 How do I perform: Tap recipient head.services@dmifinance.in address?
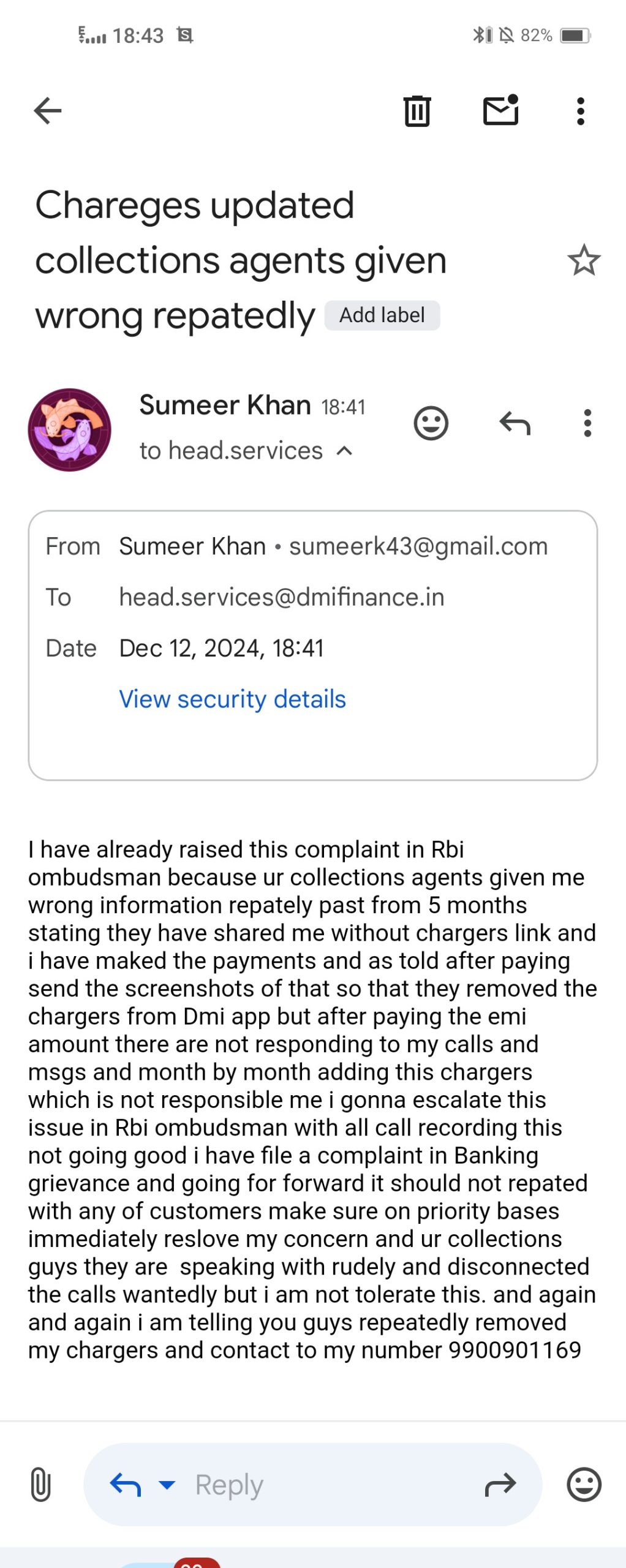point(282,597)
